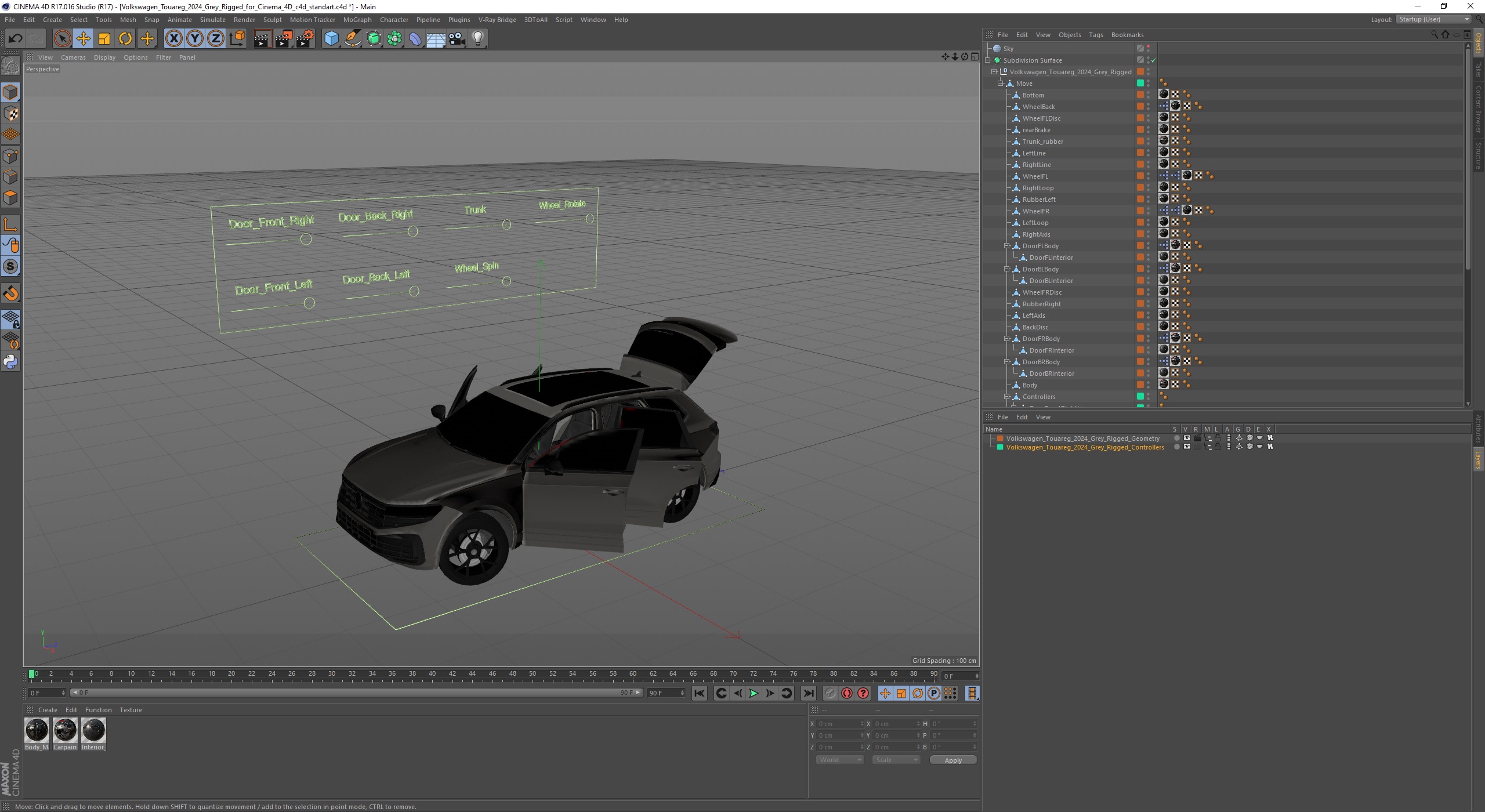Toggle the coordinate system icon
This screenshot has width=1485, height=812.
[237, 39]
